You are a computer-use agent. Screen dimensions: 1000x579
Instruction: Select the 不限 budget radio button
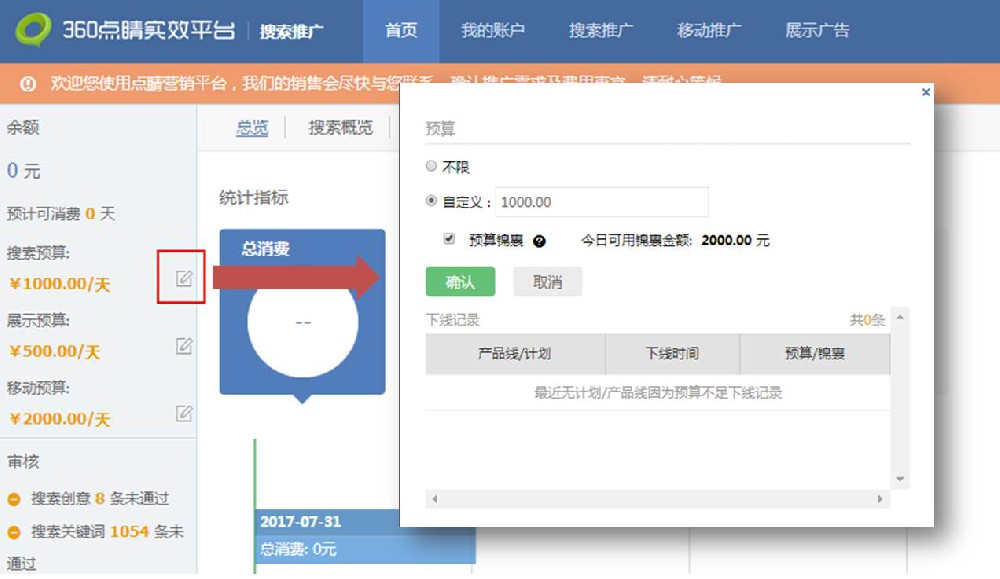pos(430,165)
